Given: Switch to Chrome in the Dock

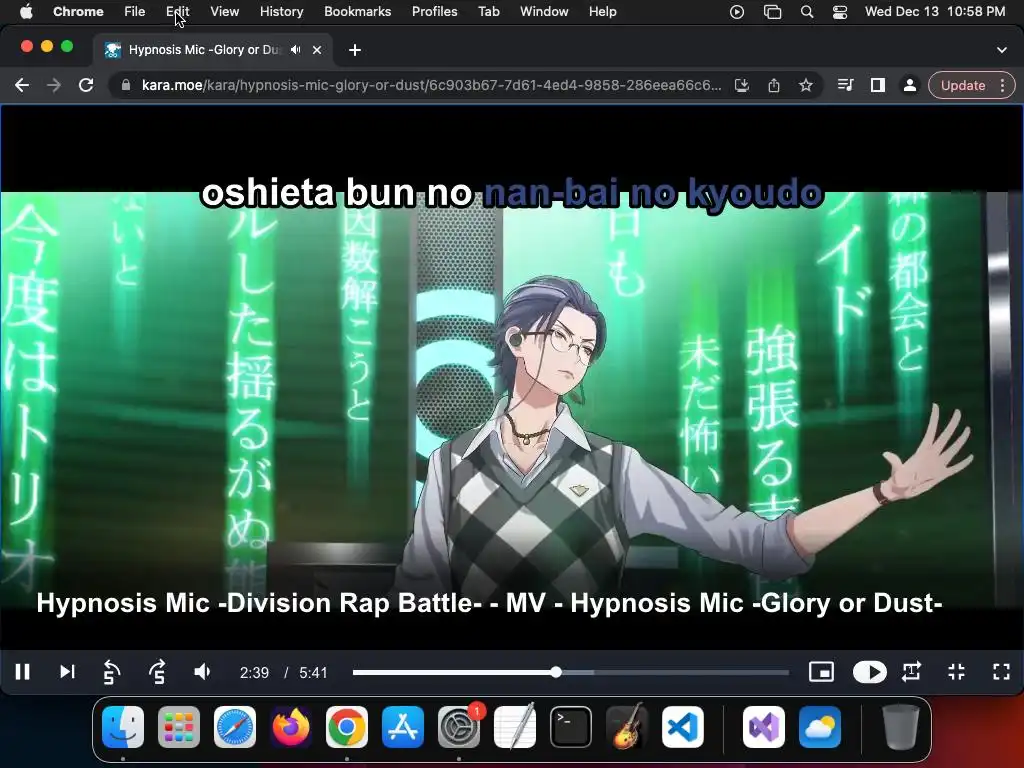Looking at the screenshot, I should pyautogui.click(x=347, y=727).
